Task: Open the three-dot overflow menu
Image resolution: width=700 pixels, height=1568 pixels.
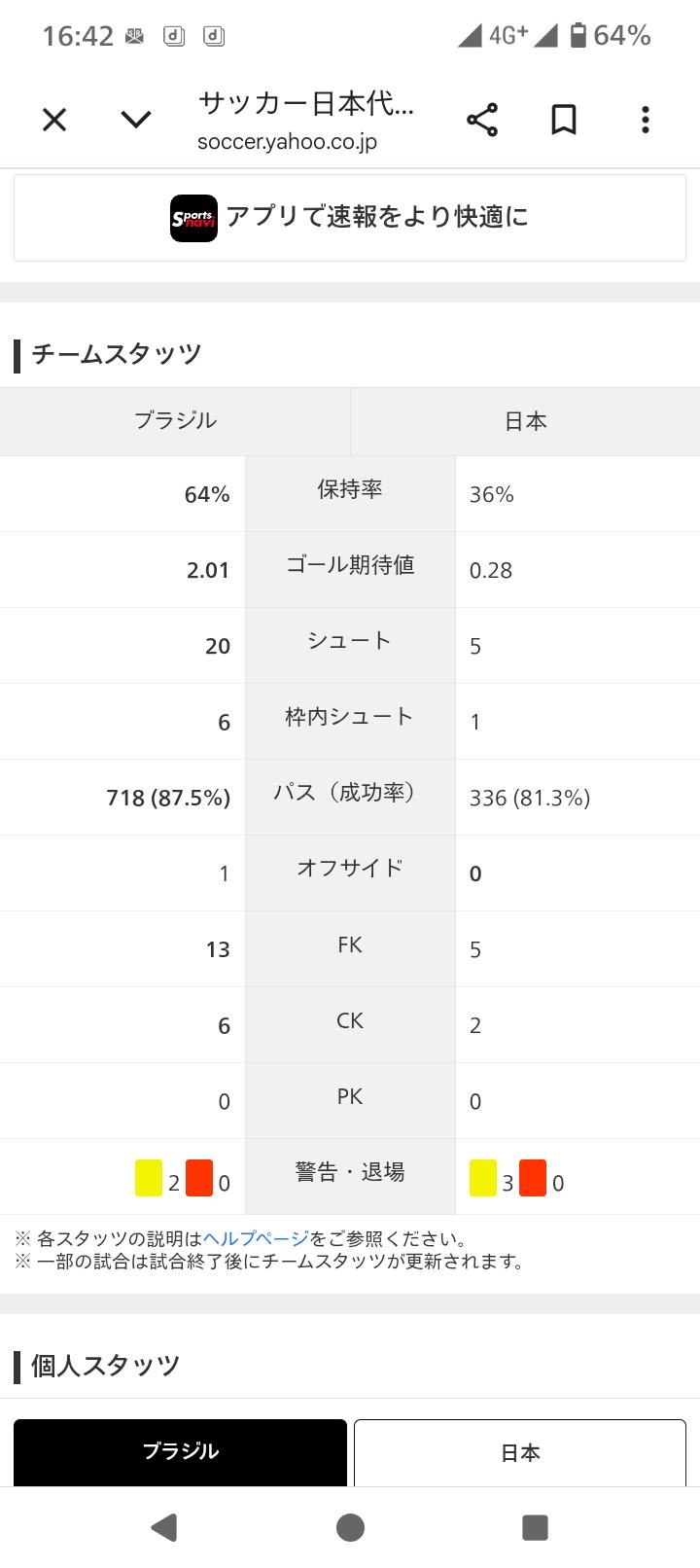Action: [x=645, y=120]
